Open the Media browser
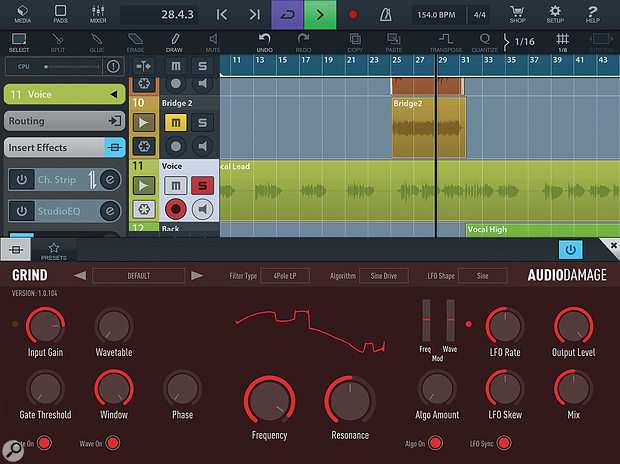620x464 pixels. pyautogui.click(x=22, y=14)
